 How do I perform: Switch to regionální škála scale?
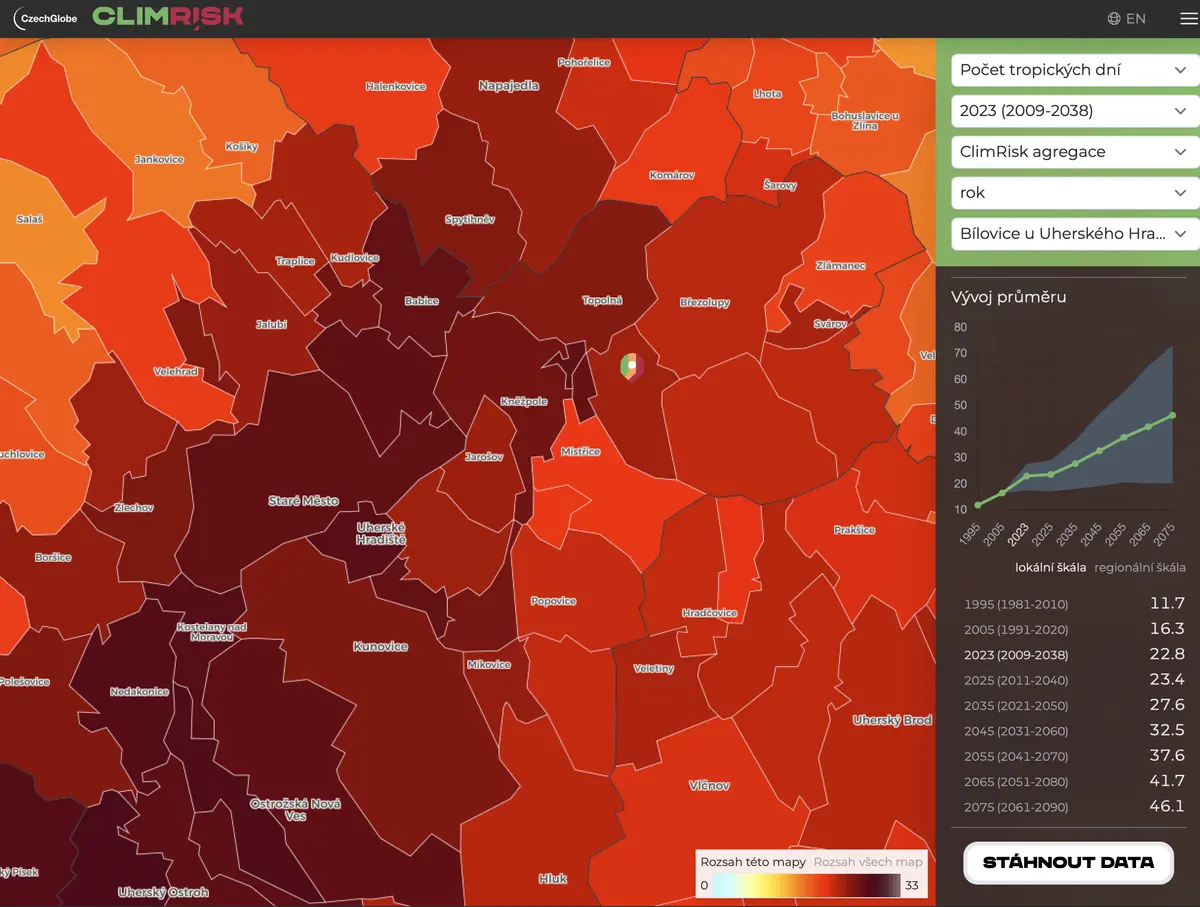click(x=1140, y=567)
